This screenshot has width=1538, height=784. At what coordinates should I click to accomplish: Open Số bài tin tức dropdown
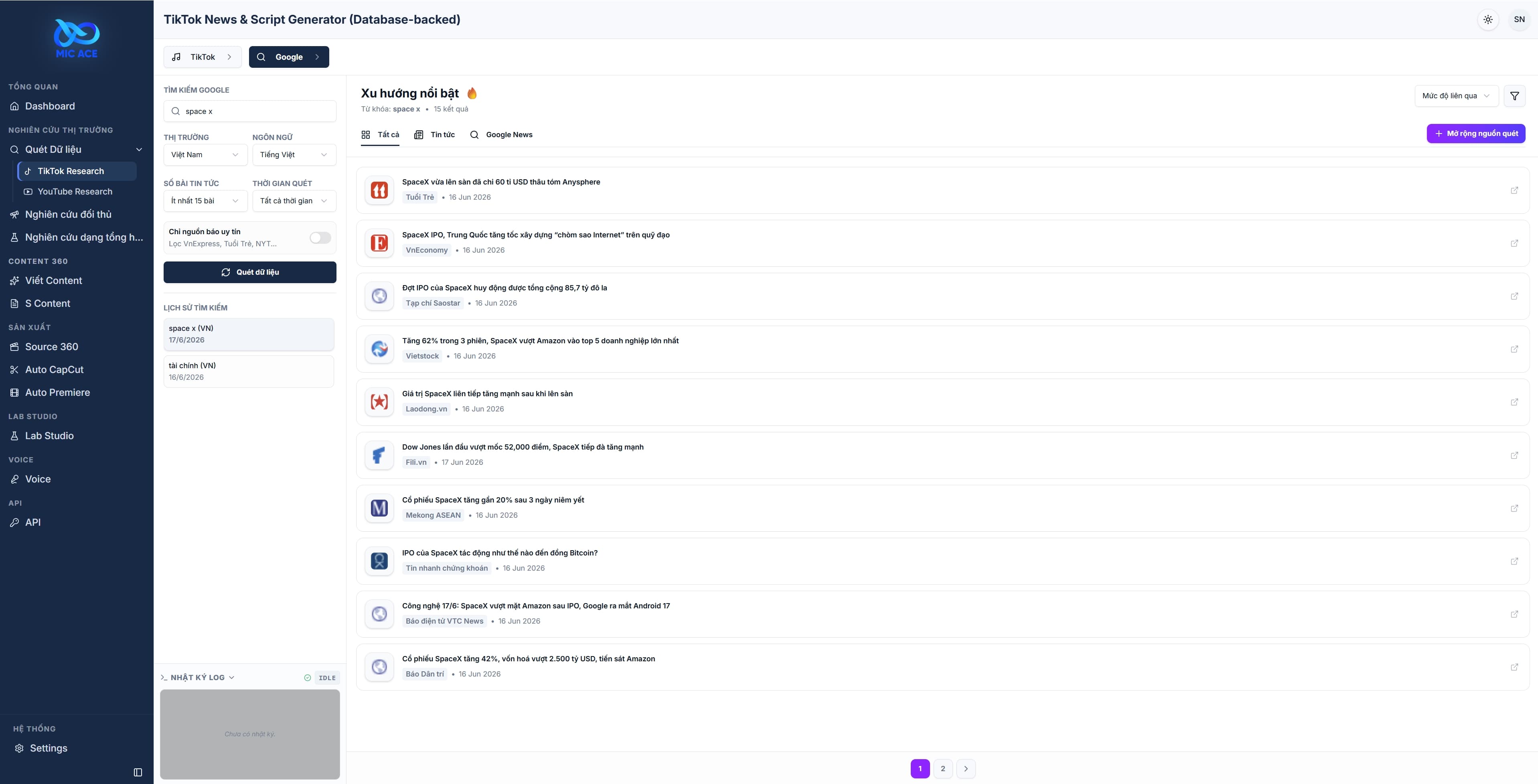205,201
